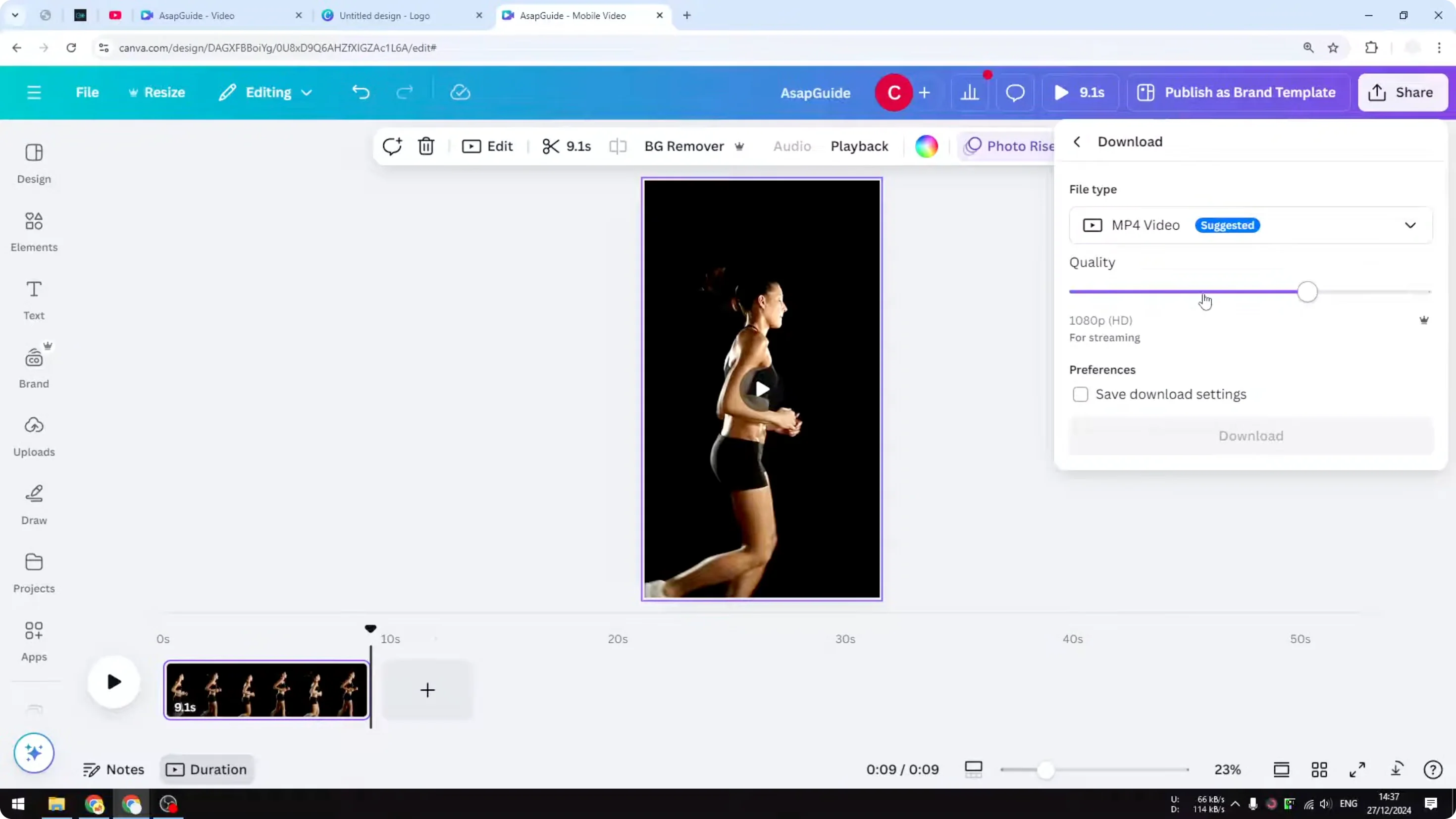Collapse the Download panel with back arrow
The width and height of the screenshot is (1456, 819).
click(x=1076, y=141)
